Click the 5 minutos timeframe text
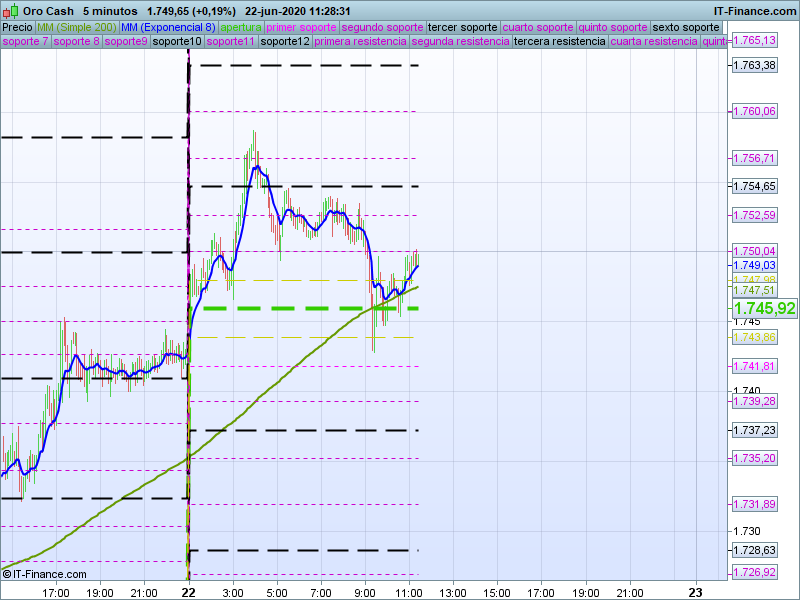 click(110, 10)
